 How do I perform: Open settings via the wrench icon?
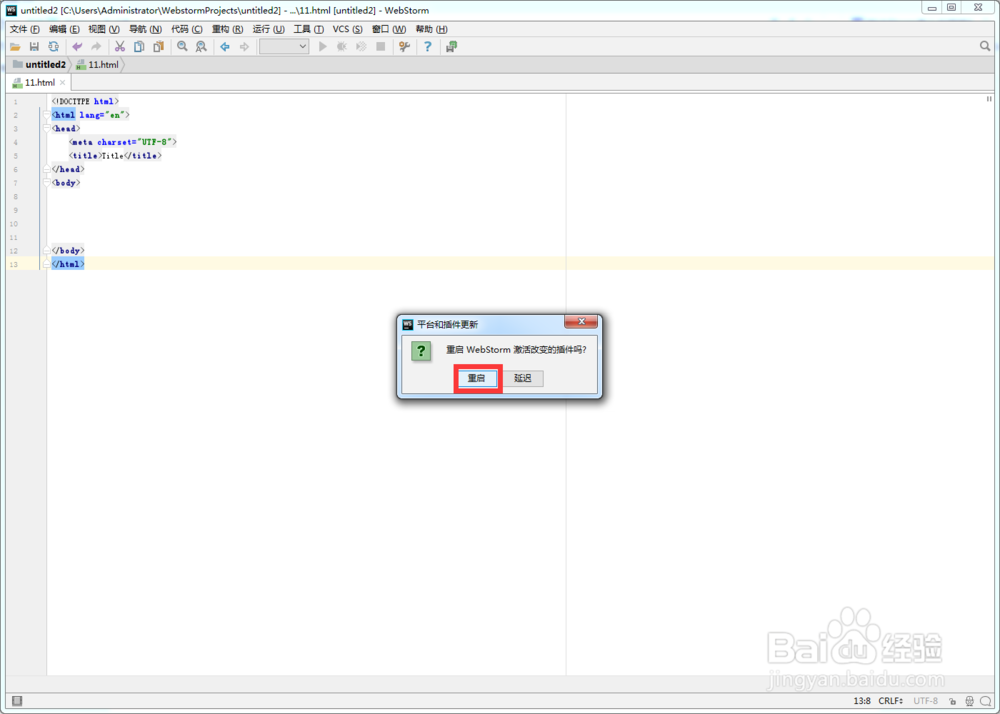pyautogui.click(x=404, y=46)
